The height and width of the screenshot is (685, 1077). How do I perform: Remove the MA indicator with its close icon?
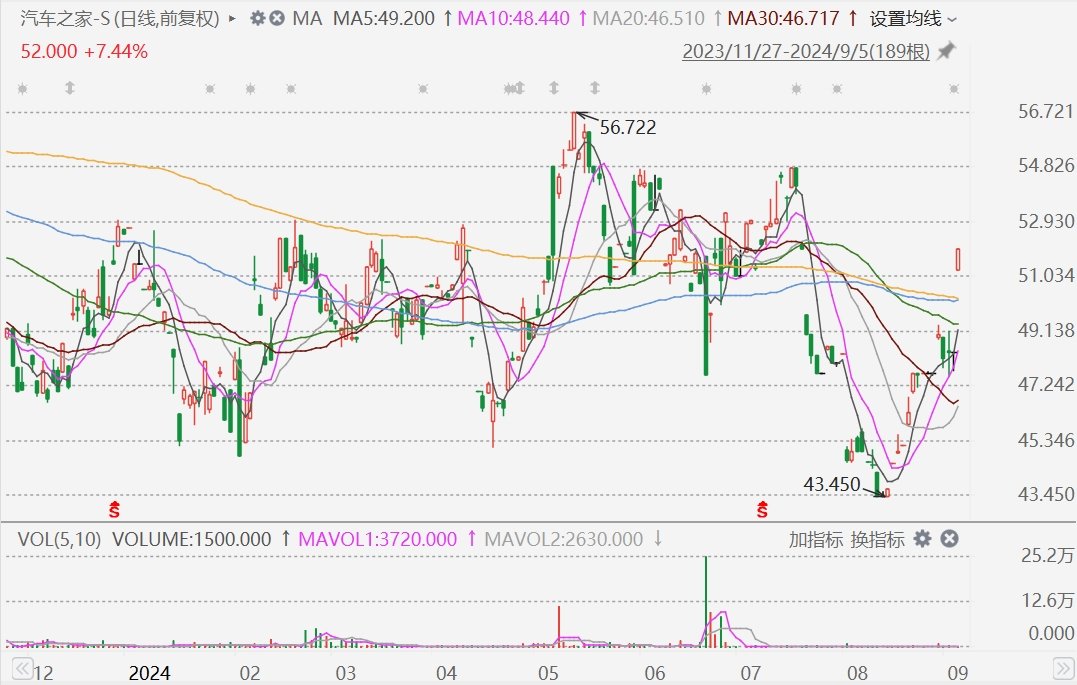(277, 18)
